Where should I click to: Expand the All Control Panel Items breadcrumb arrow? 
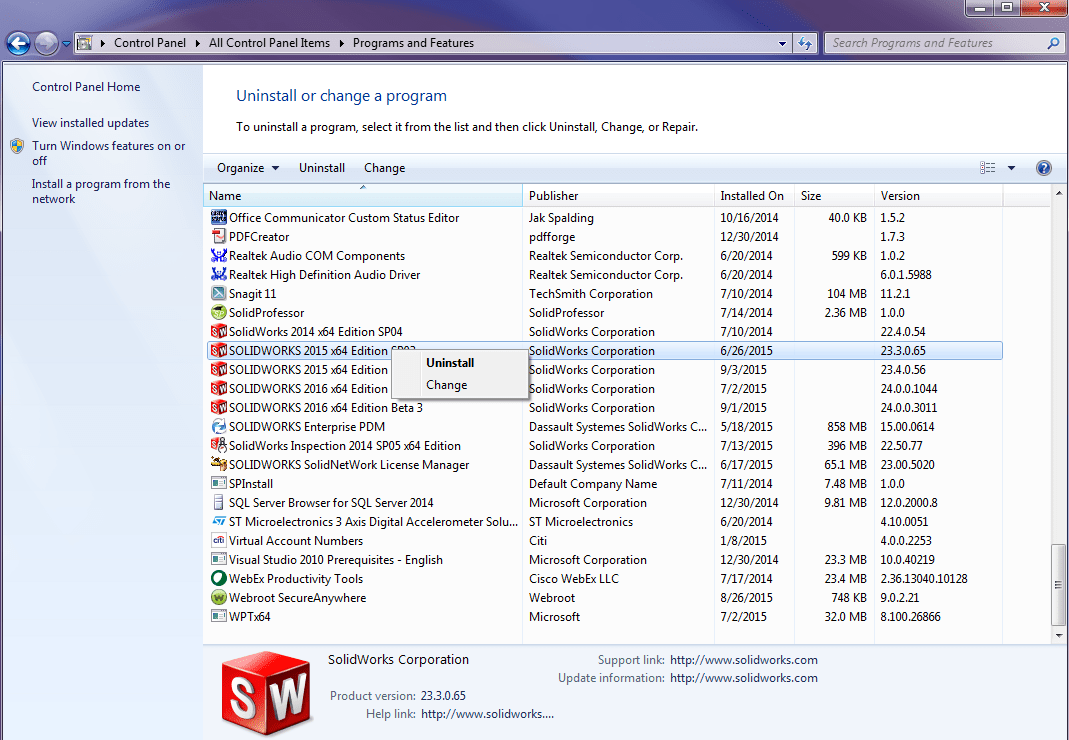tap(341, 43)
